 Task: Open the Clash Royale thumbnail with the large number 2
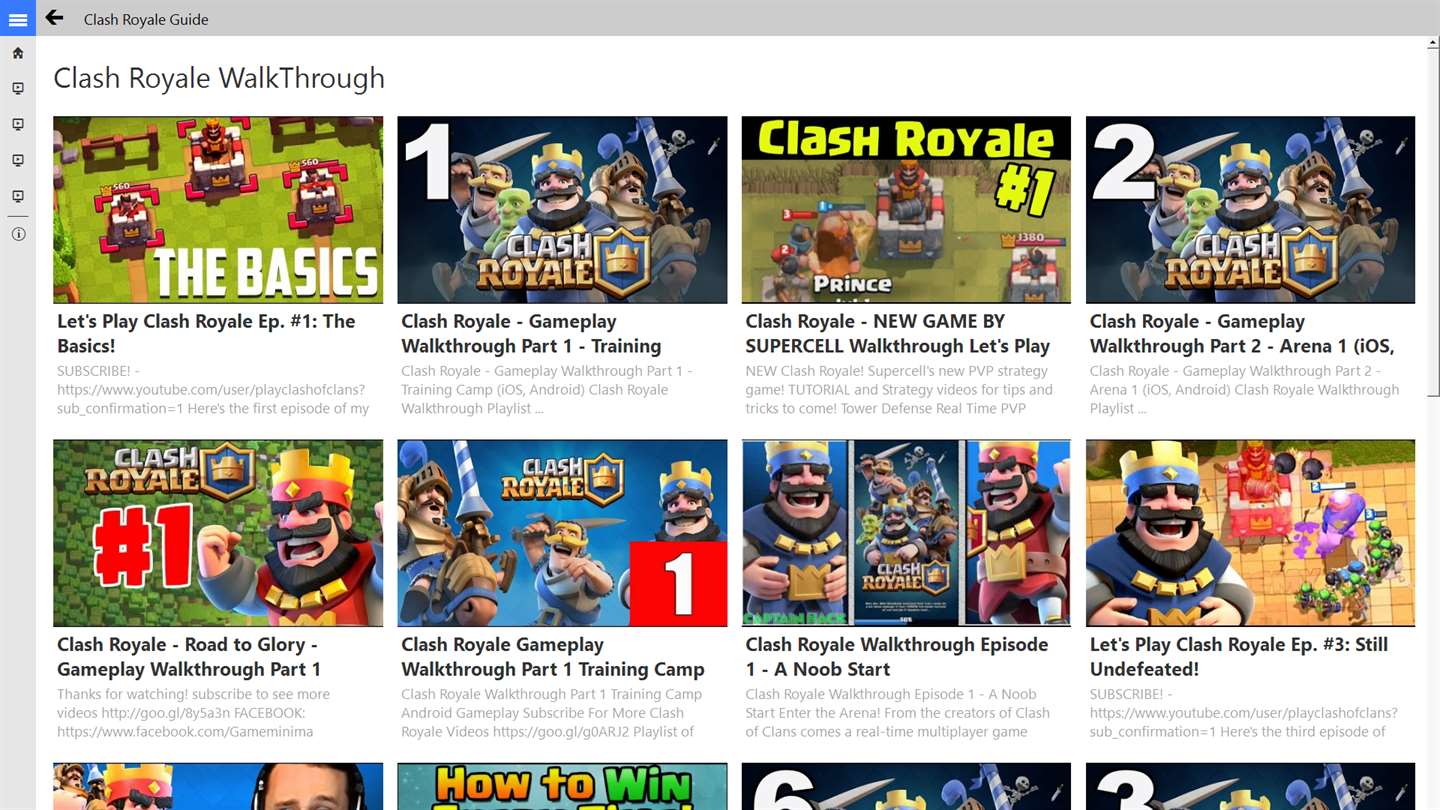tap(1250, 210)
